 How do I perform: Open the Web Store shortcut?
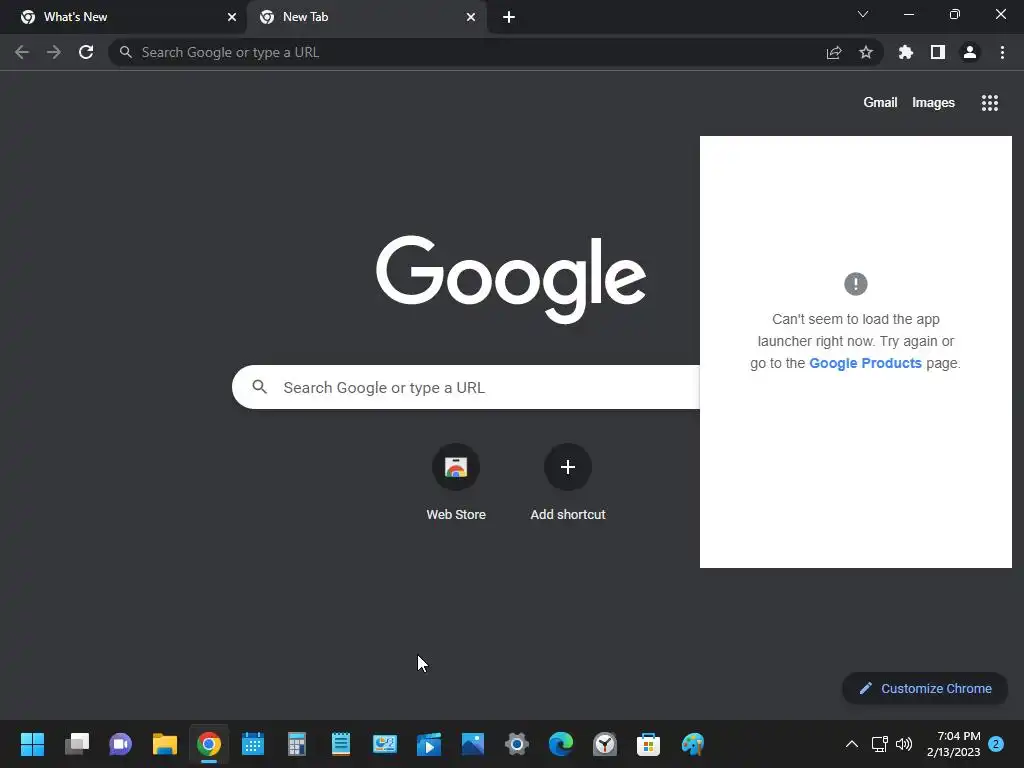[456, 482]
